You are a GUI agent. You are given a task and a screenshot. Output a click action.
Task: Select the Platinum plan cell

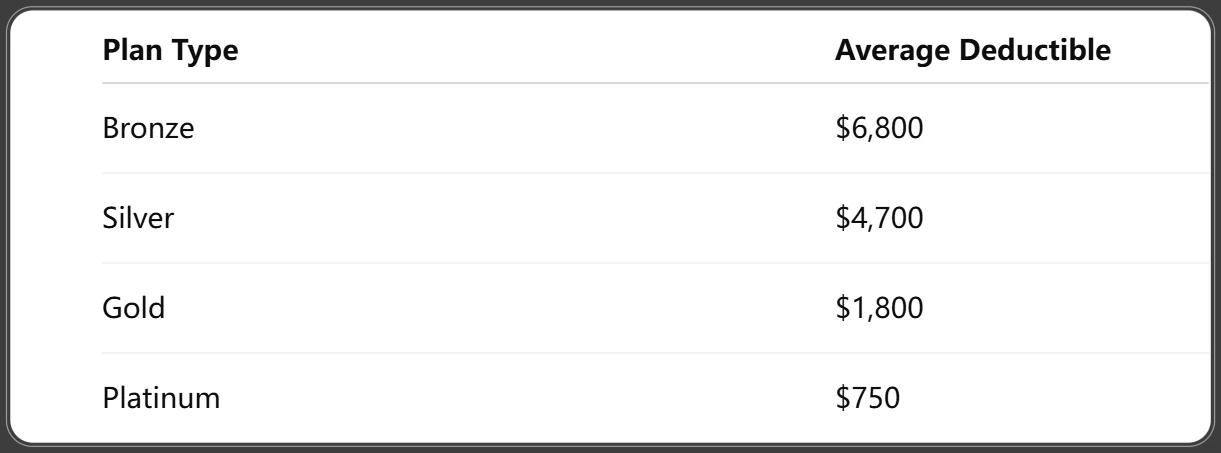pyautogui.click(x=161, y=398)
